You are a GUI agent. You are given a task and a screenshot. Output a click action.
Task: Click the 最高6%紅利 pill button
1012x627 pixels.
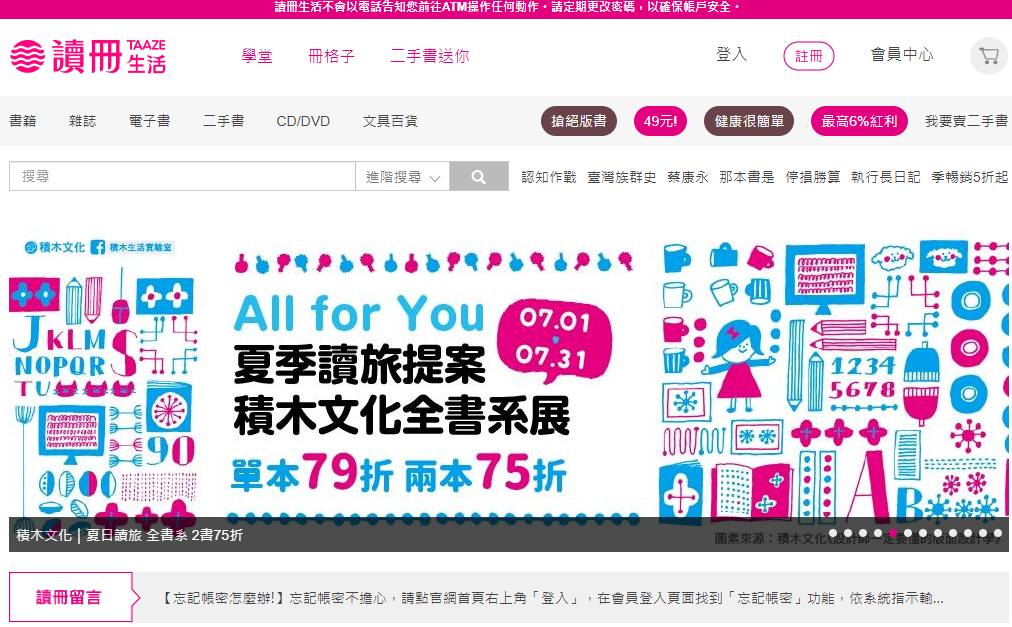pyautogui.click(x=859, y=121)
